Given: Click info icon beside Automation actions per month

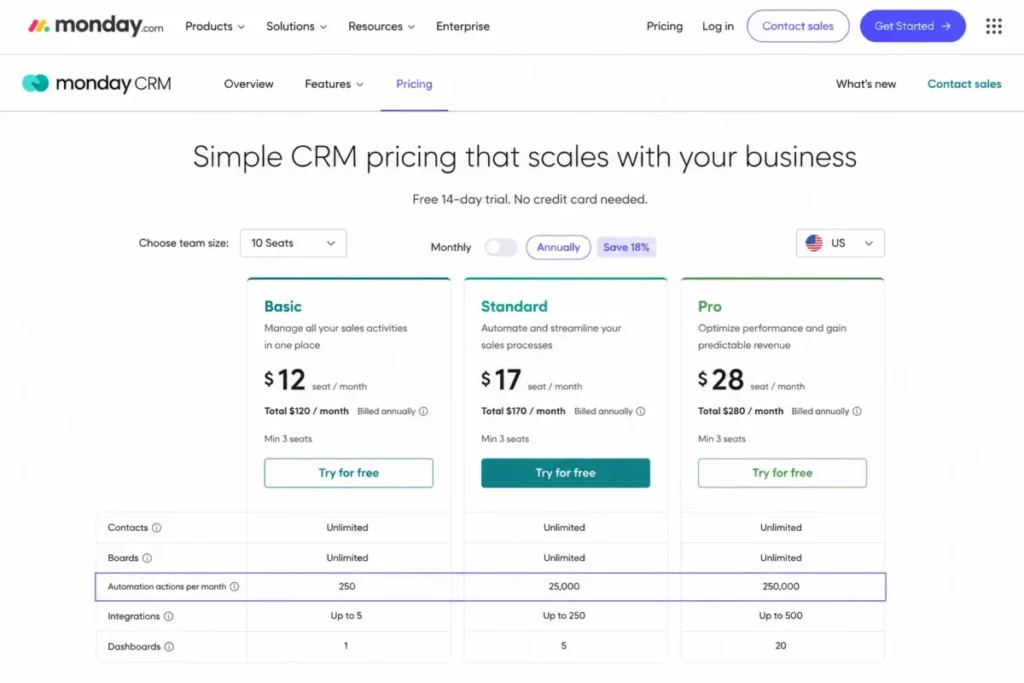Looking at the screenshot, I should tap(234, 586).
